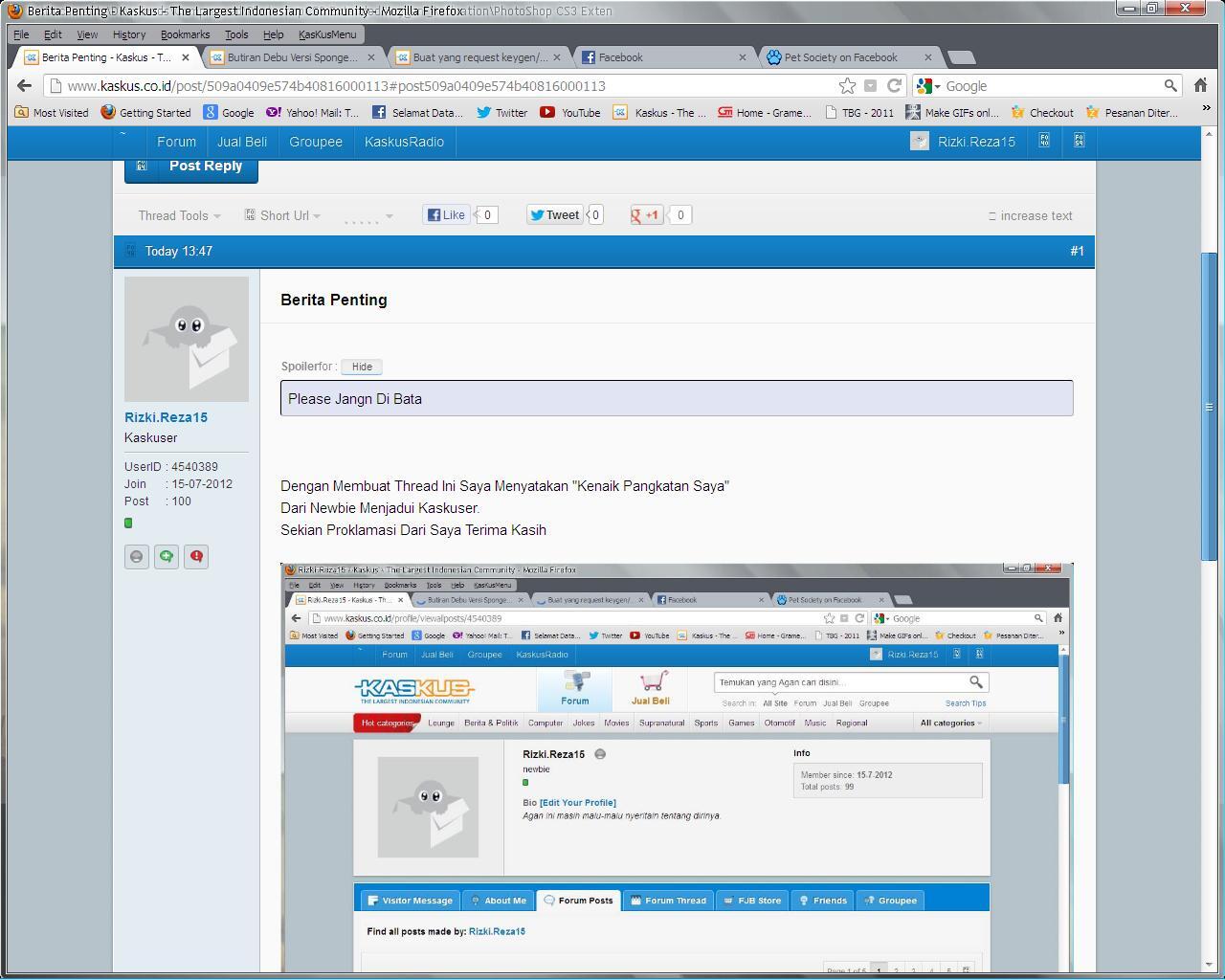Open the Tools menu
1225x980 pixels.
[x=236, y=34]
